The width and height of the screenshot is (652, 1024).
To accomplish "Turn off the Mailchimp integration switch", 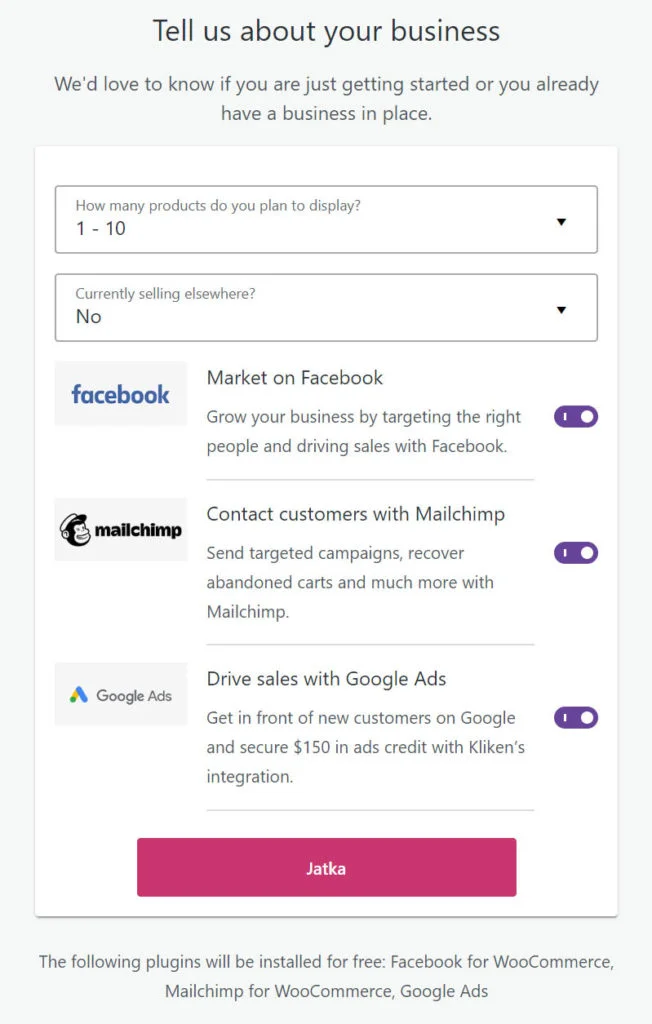I will tap(576, 553).
